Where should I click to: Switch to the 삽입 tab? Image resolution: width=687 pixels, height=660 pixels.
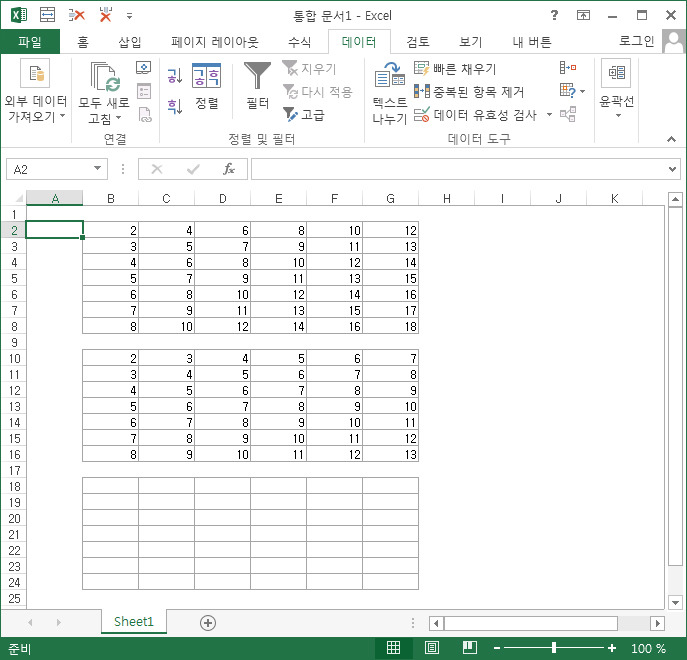130,42
